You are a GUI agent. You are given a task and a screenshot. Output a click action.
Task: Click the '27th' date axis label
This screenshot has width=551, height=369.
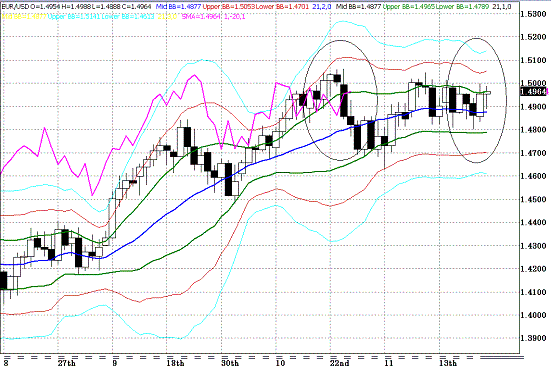(66, 363)
